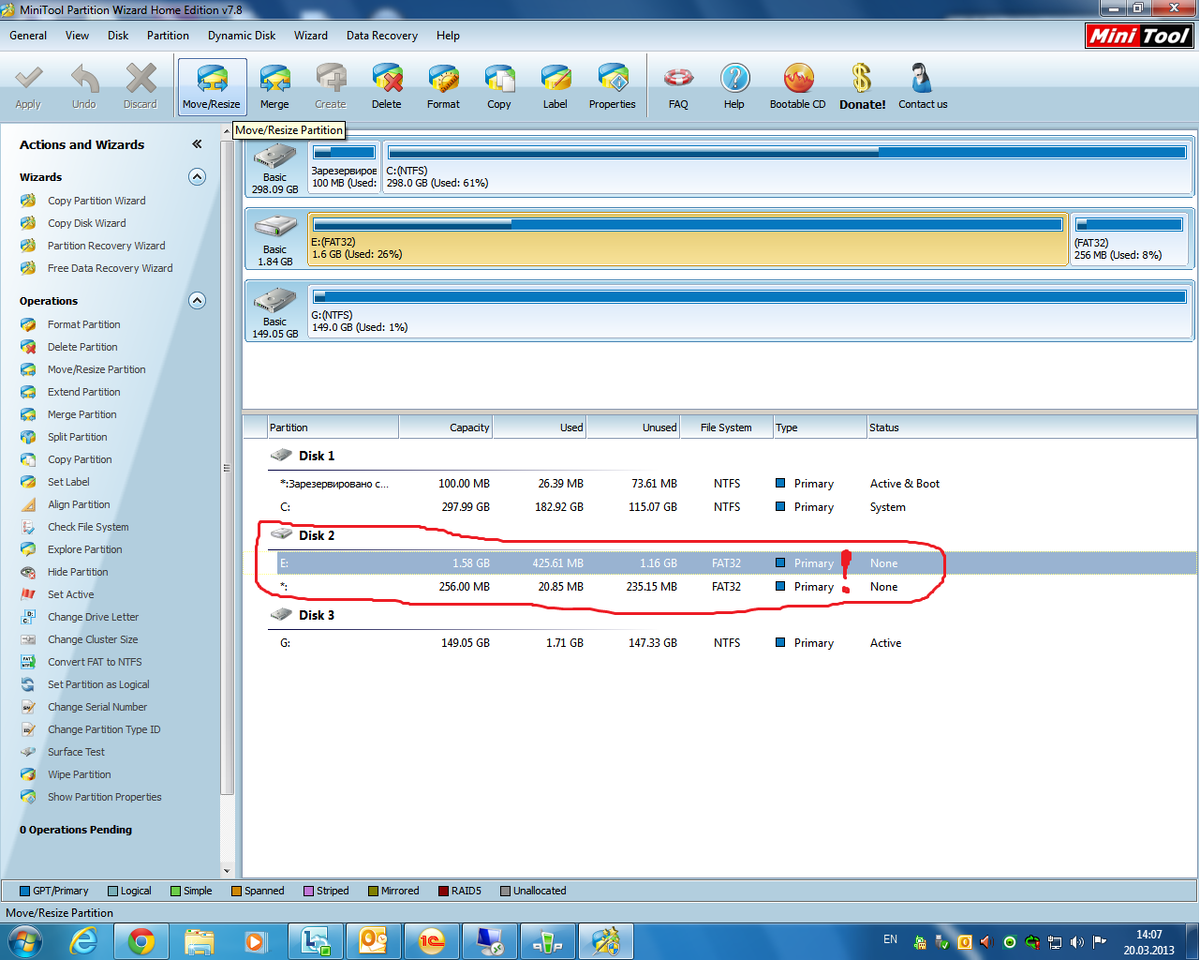Launch the Free Data Recovery Wizard

click(110, 268)
